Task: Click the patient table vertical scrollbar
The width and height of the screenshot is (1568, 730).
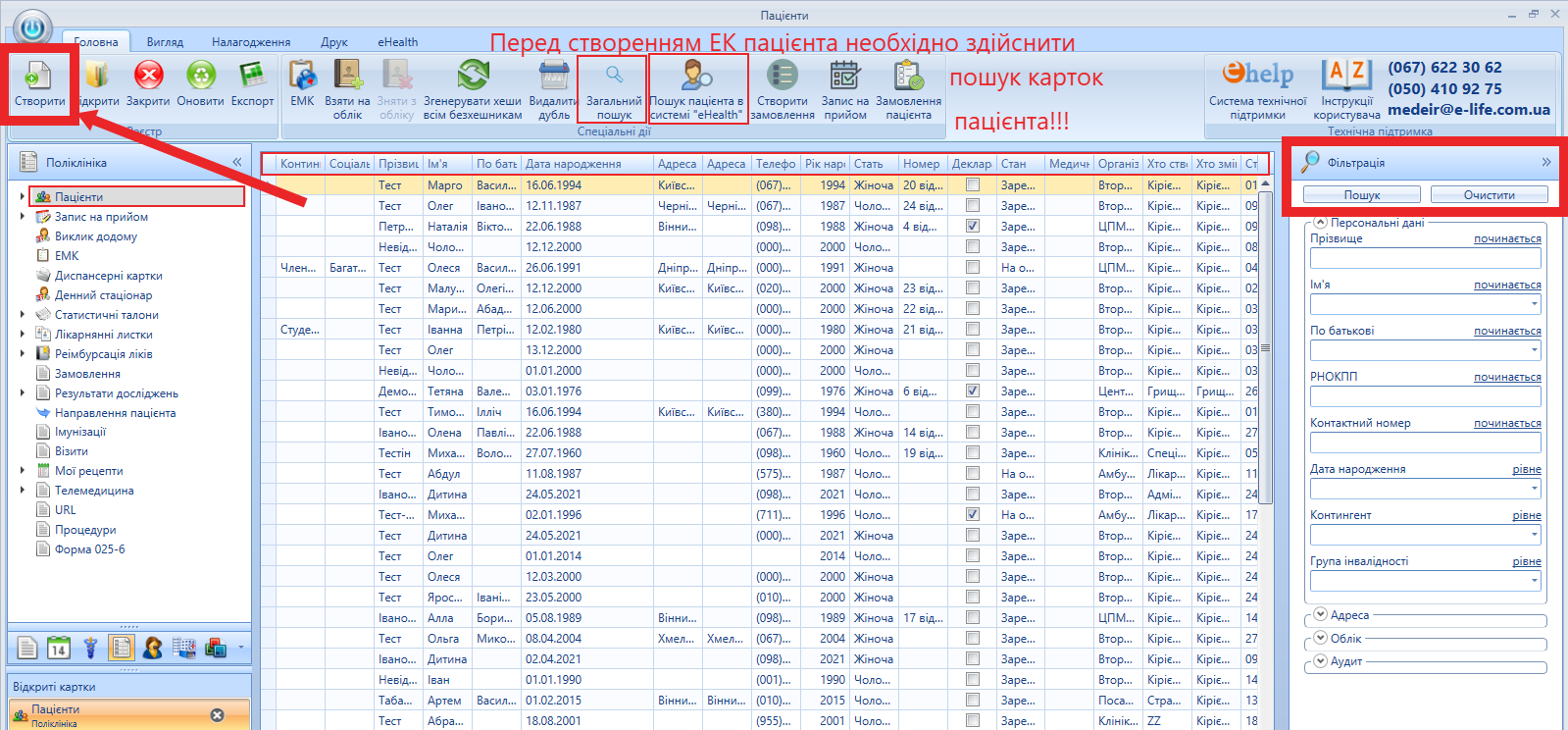Action: 1265,348
